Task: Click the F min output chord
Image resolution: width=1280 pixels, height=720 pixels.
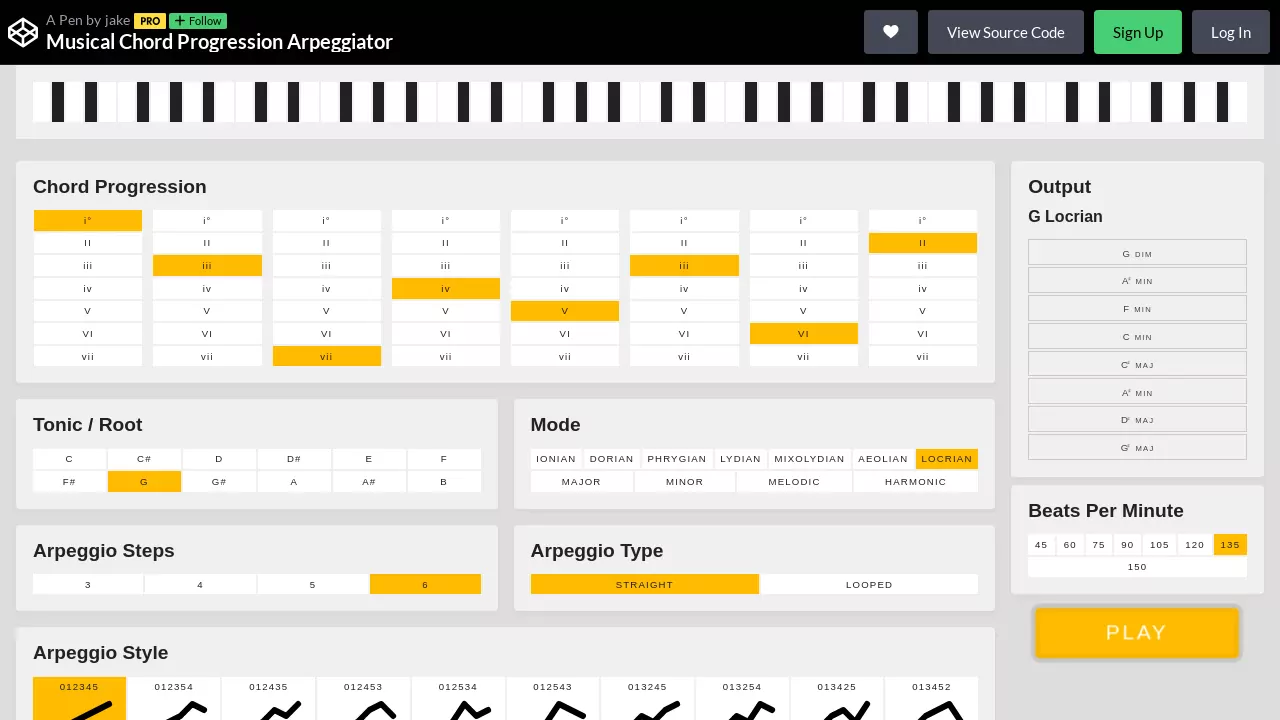Action: (1137, 309)
